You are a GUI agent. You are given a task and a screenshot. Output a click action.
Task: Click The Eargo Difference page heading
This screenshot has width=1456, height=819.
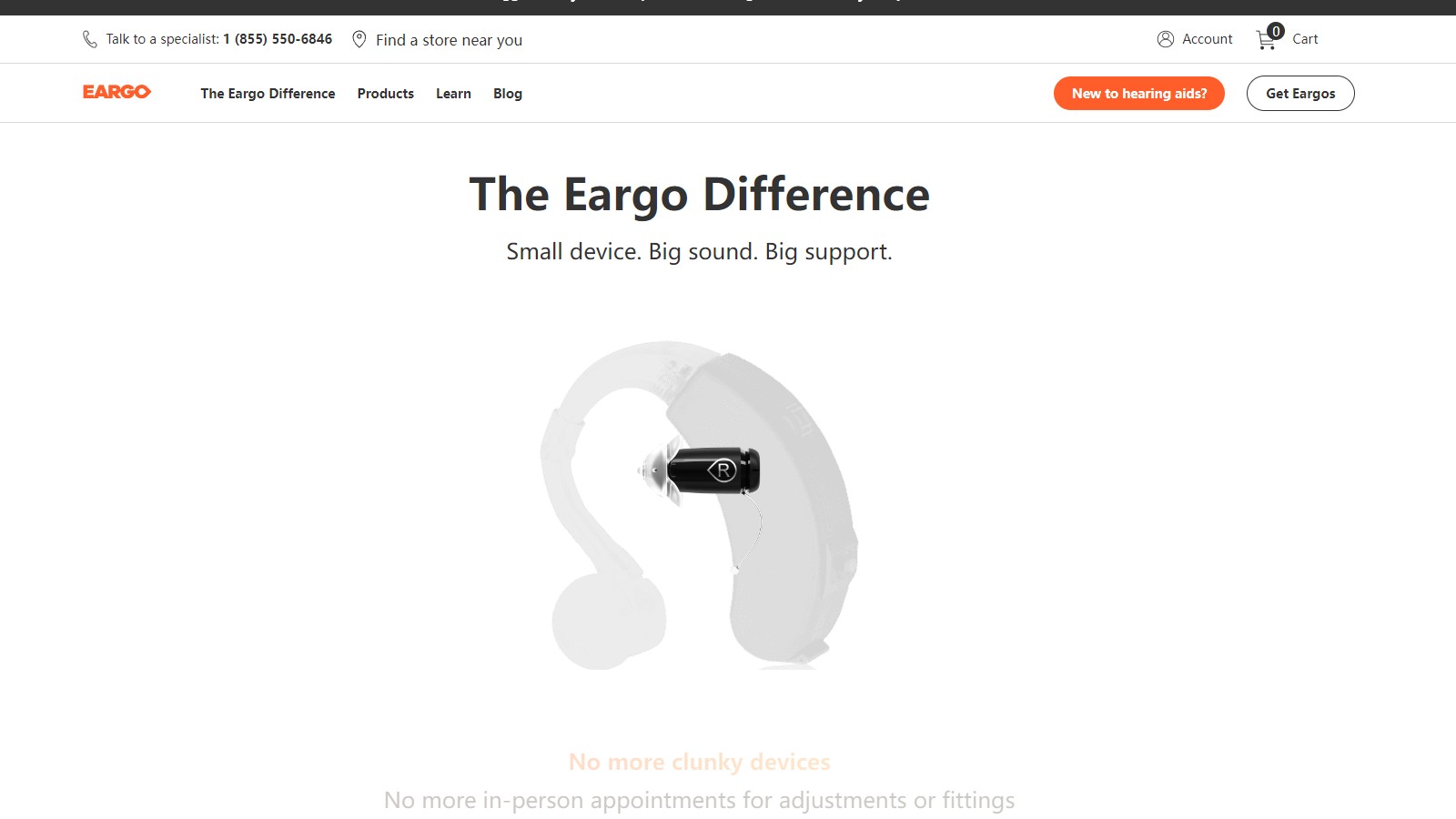pos(699,194)
